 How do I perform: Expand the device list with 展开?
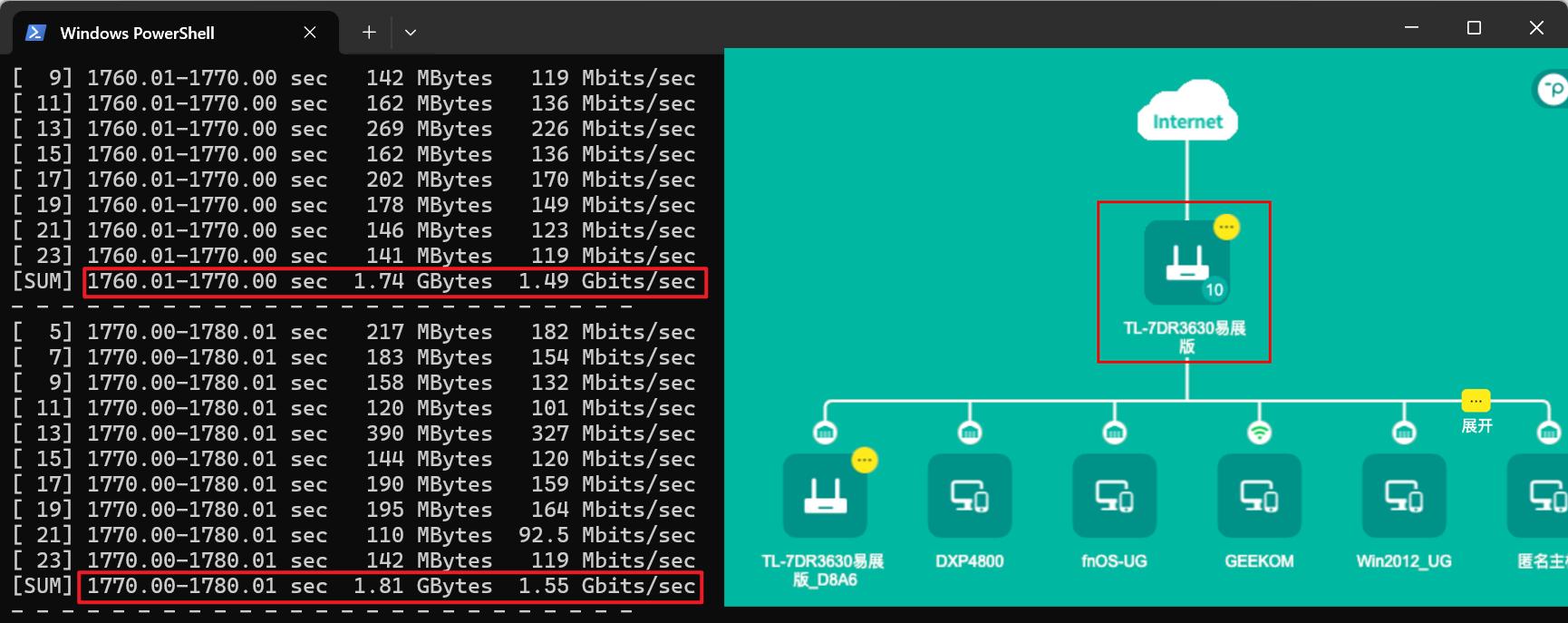[1476, 413]
